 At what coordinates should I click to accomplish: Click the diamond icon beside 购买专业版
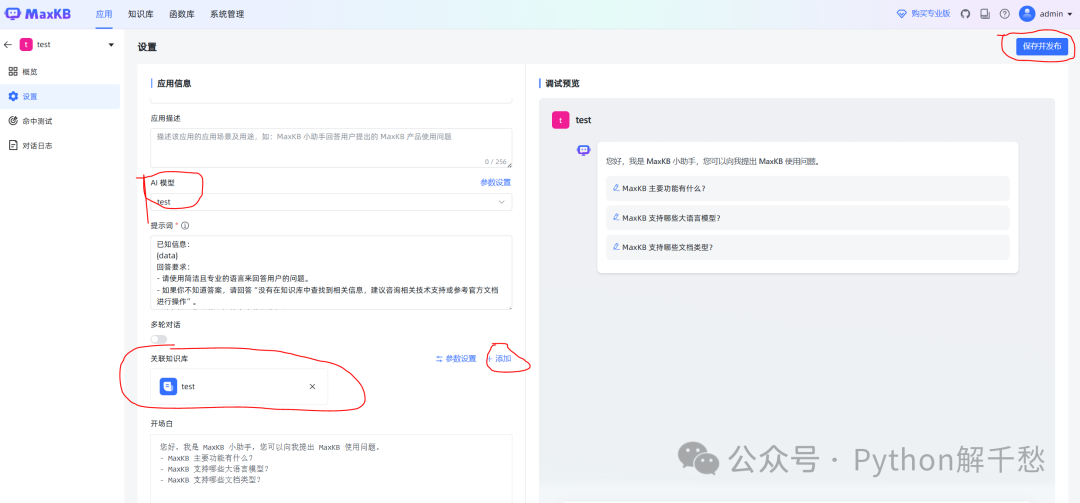902,14
